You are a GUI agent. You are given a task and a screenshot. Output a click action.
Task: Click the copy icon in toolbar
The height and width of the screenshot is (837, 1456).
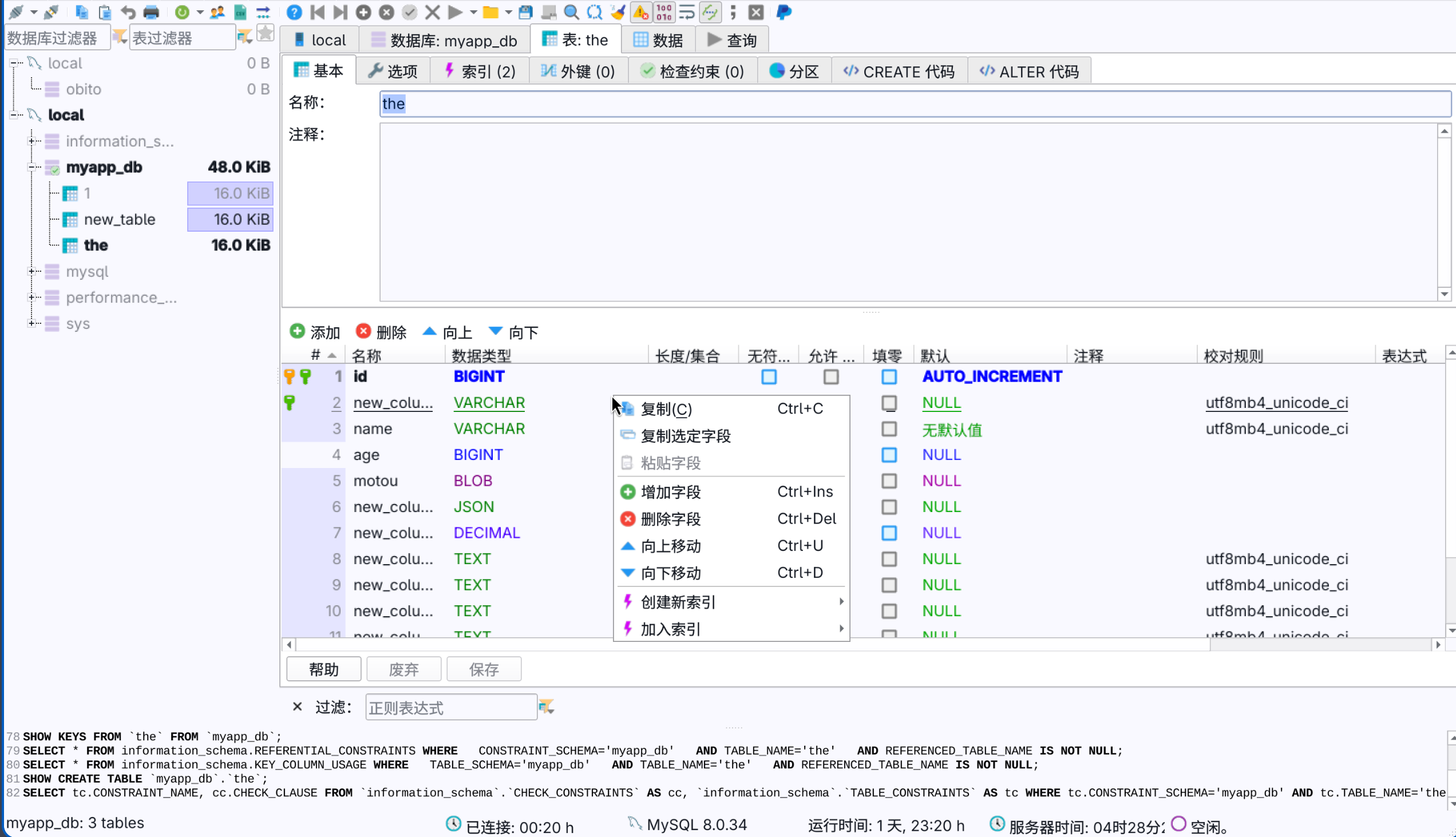pos(82,12)
